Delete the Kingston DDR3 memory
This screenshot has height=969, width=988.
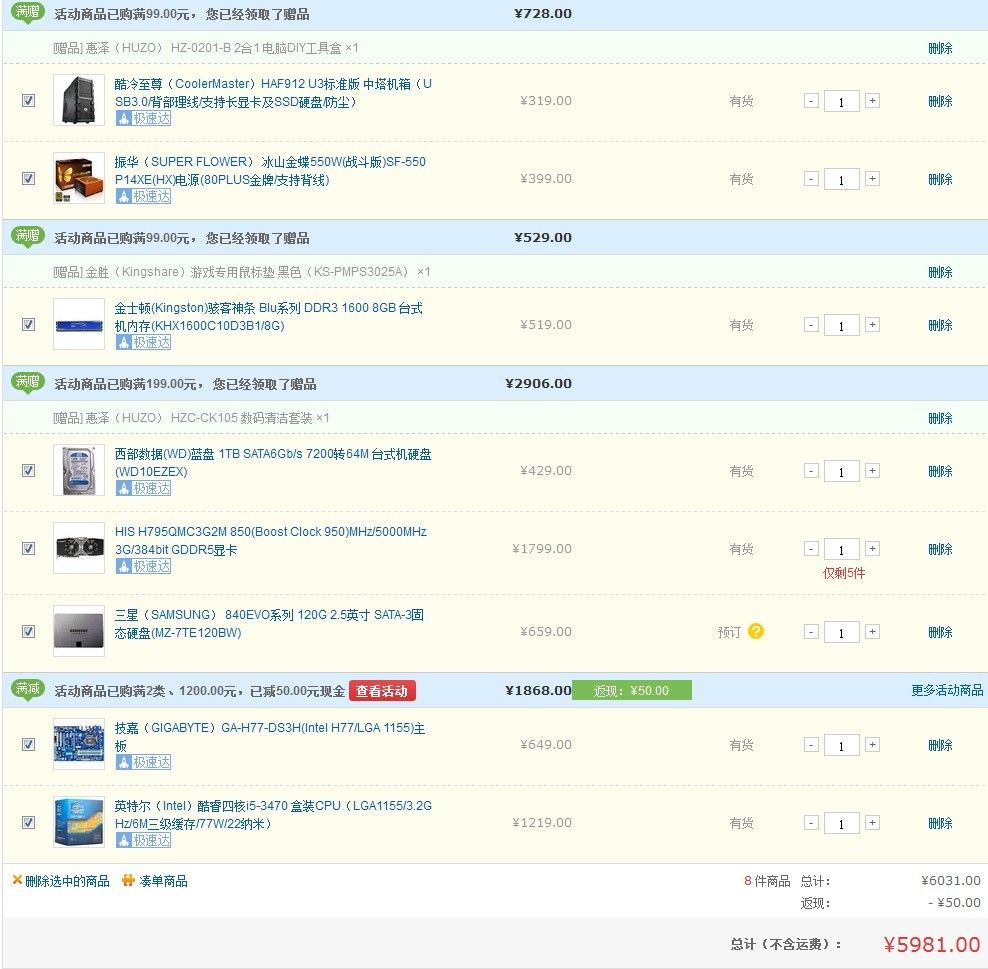(940, 326)
